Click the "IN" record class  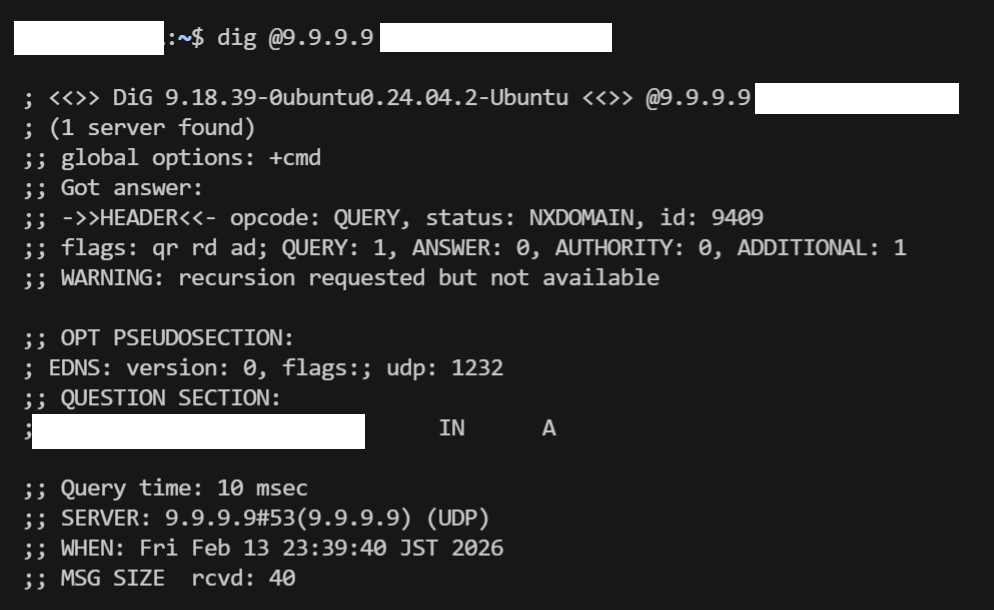tap(452, 429)
